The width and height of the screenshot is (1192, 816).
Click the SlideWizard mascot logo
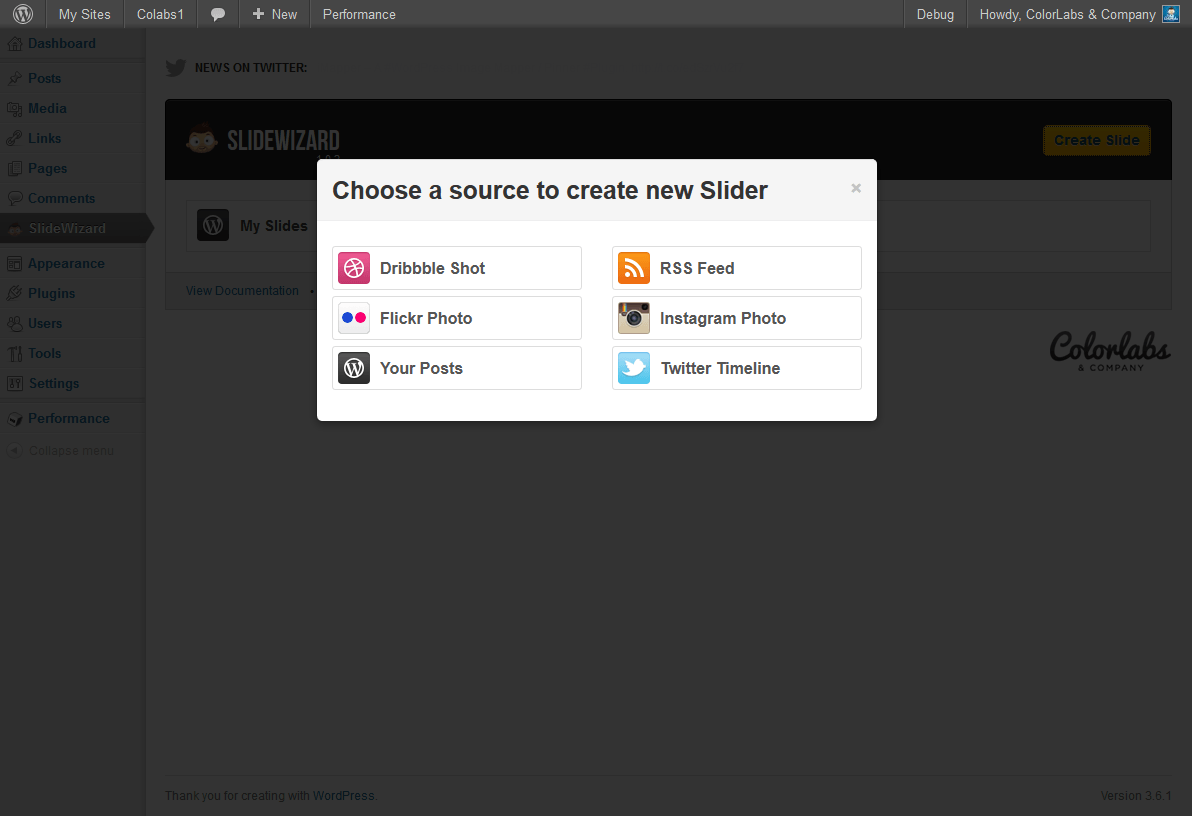pos(201,139)
